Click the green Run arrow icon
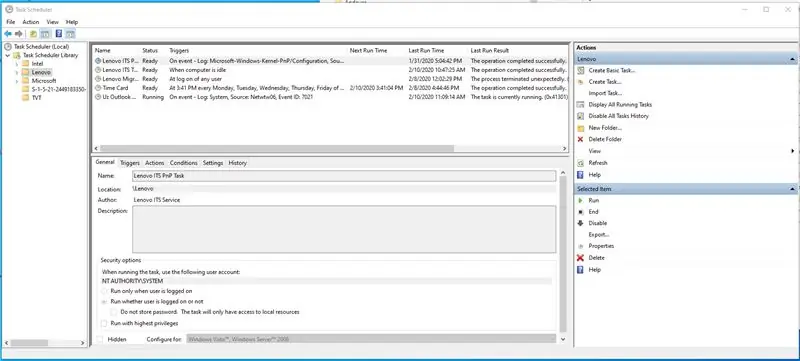Viewport: 800px width, 361px height. [580, 200]
